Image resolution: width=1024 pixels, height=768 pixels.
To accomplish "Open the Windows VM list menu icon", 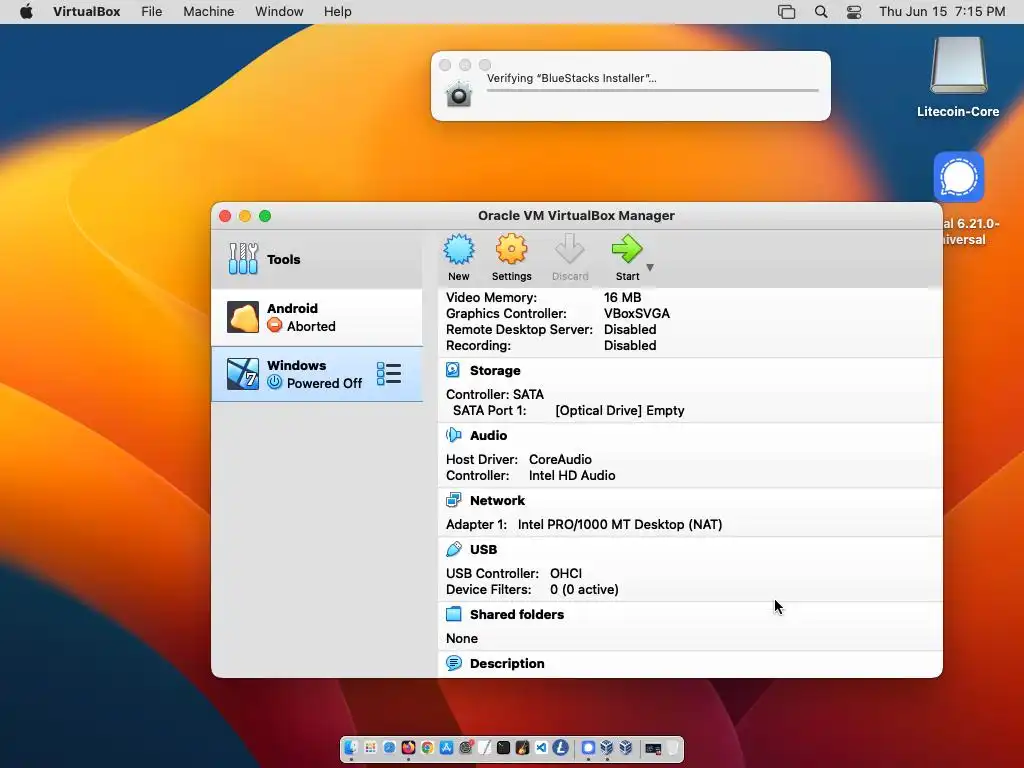I will (x=389, y=374).
